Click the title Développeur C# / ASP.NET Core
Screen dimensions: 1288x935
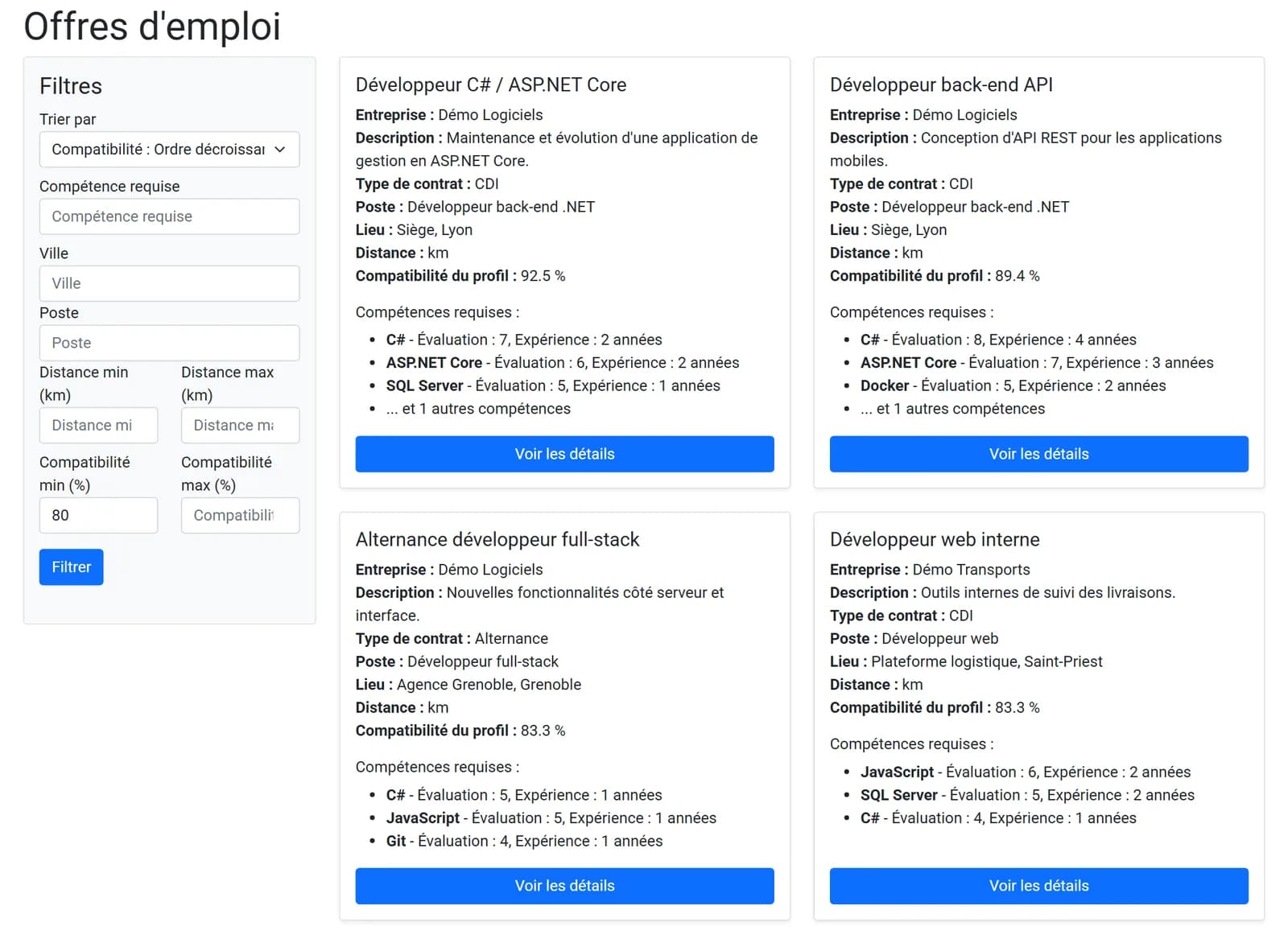[491, 84]
